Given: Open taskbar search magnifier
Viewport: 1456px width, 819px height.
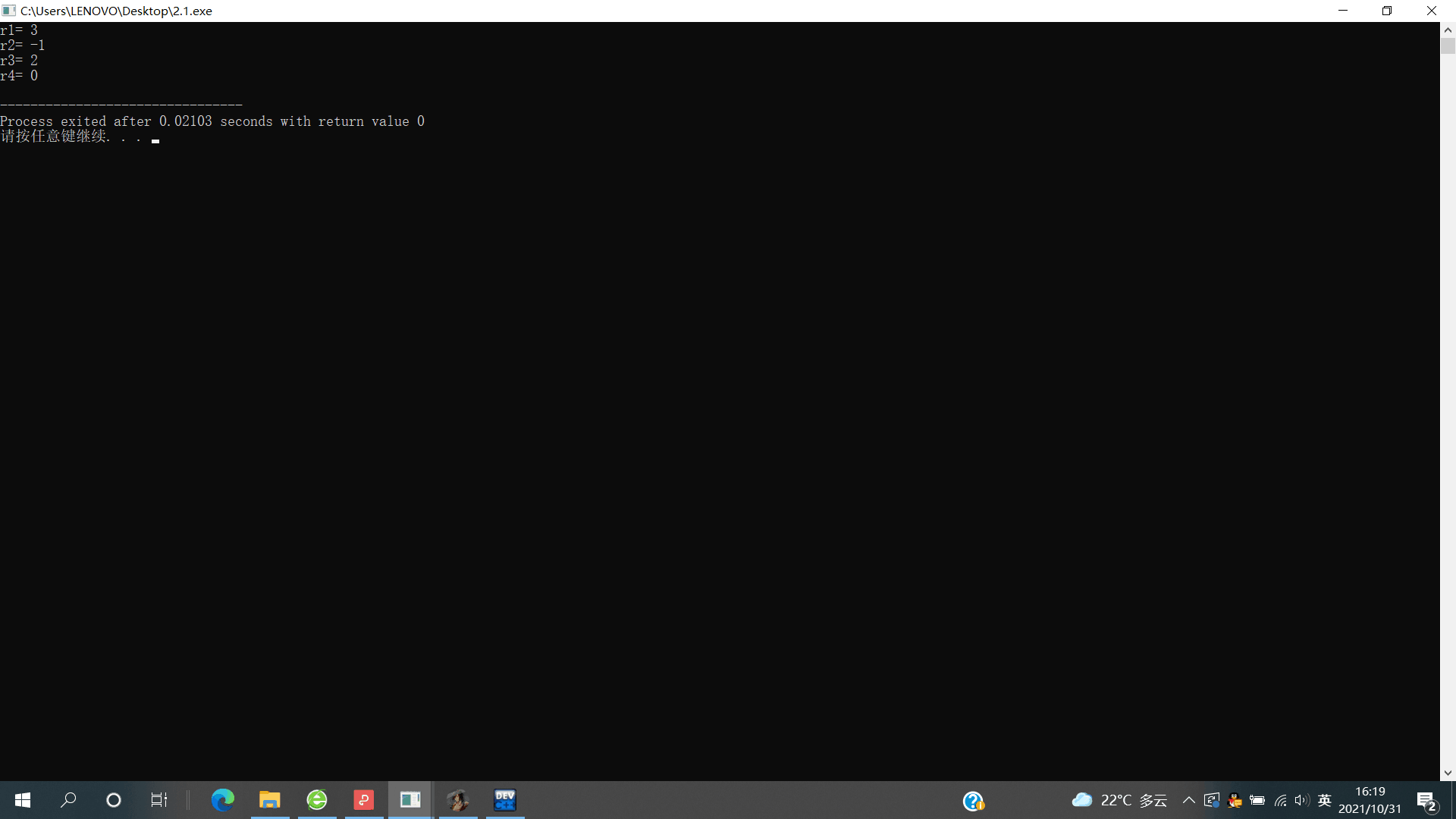Looking at the screenshot, I should (68, 800).
